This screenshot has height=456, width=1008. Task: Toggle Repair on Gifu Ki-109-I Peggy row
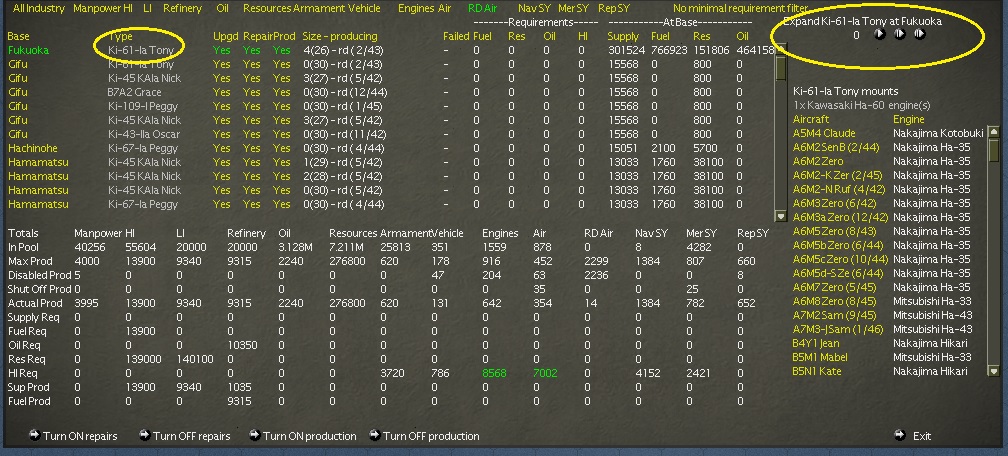point(251,106)
